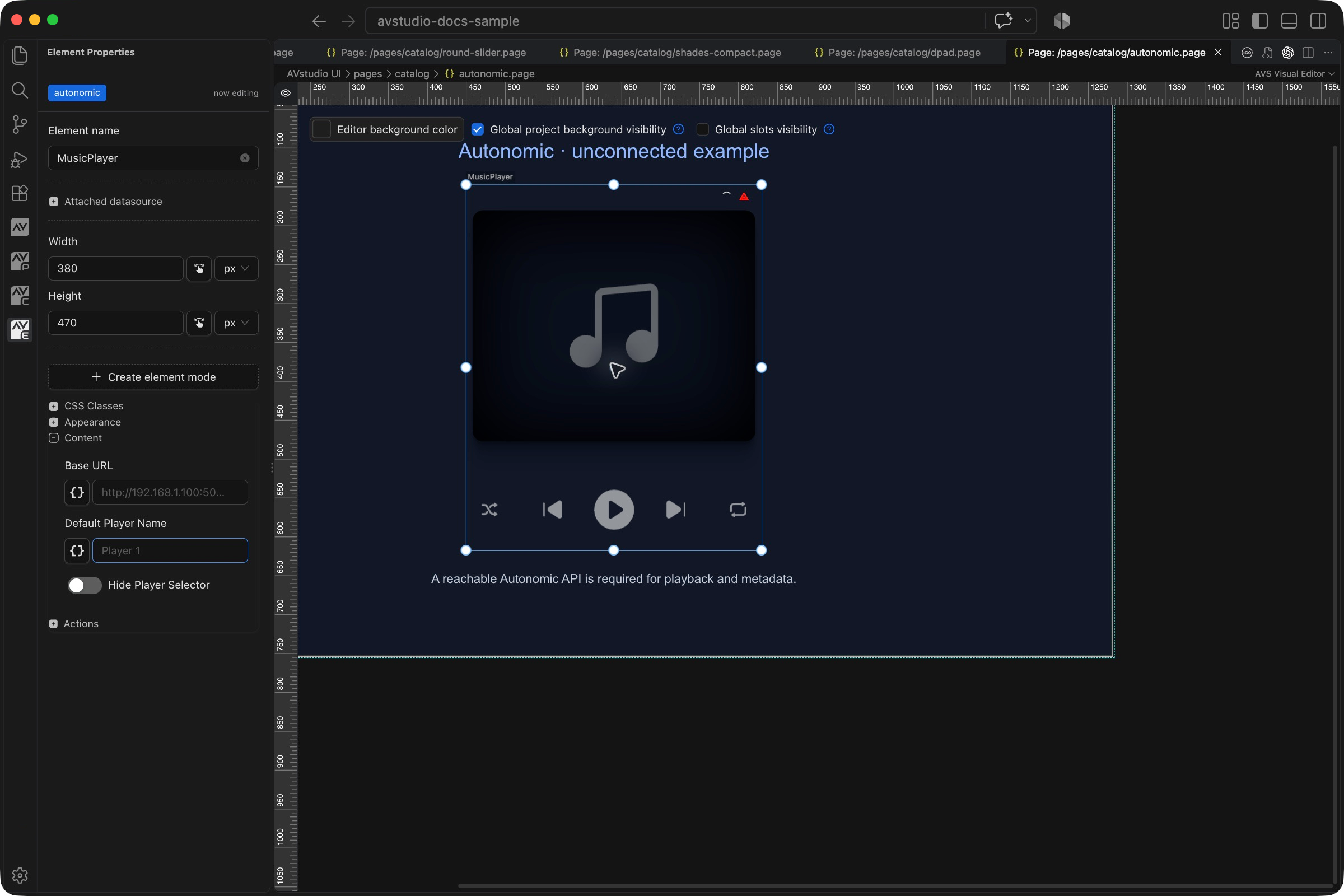The height and width of the screenshot is (896, 1344).
Task: Click the Width binding hand icon
Action: point(199,269)
